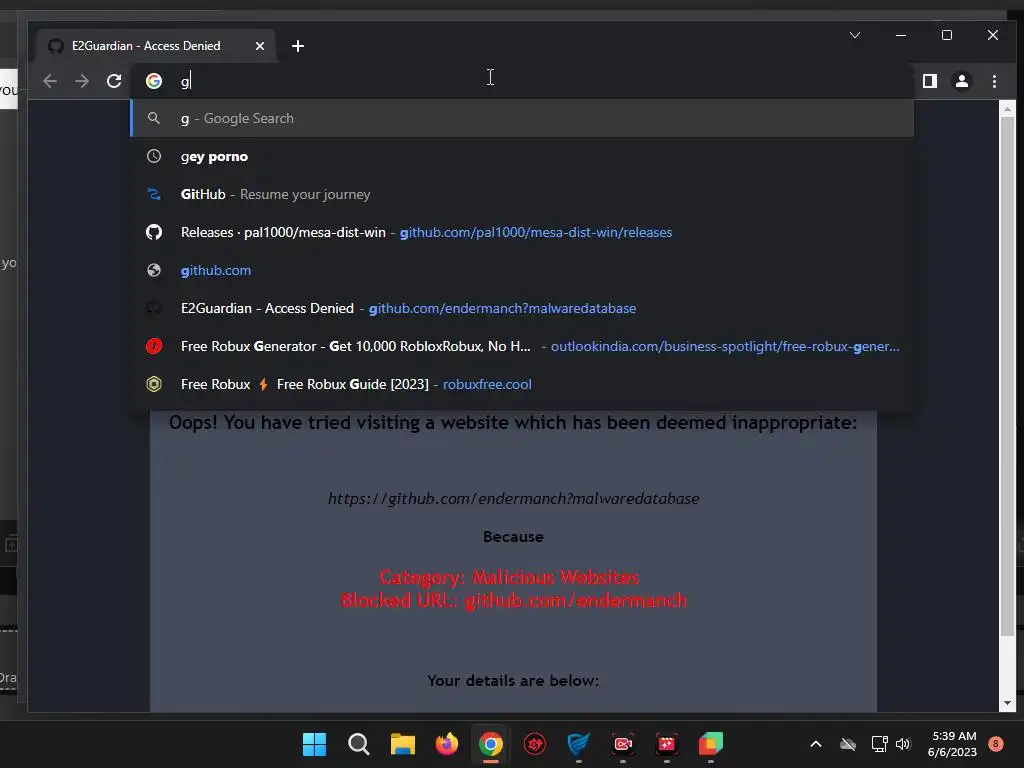This screenshot has width=1024, height=768.
Task: Click the page vertical scrollbar thumb
Action: pyautogui.click(x=1007, y=376)
